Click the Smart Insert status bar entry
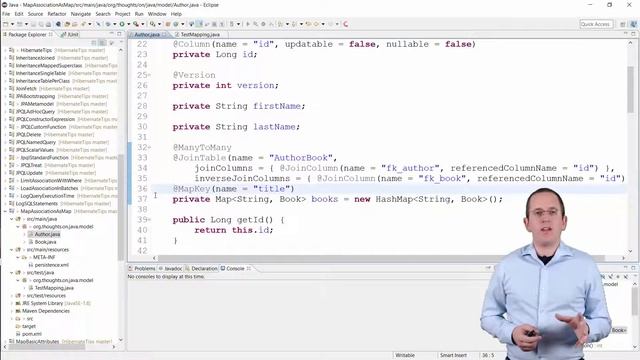The height and width of the screenshot is (360, 640). pyautogui.click(x=453, y=356)
